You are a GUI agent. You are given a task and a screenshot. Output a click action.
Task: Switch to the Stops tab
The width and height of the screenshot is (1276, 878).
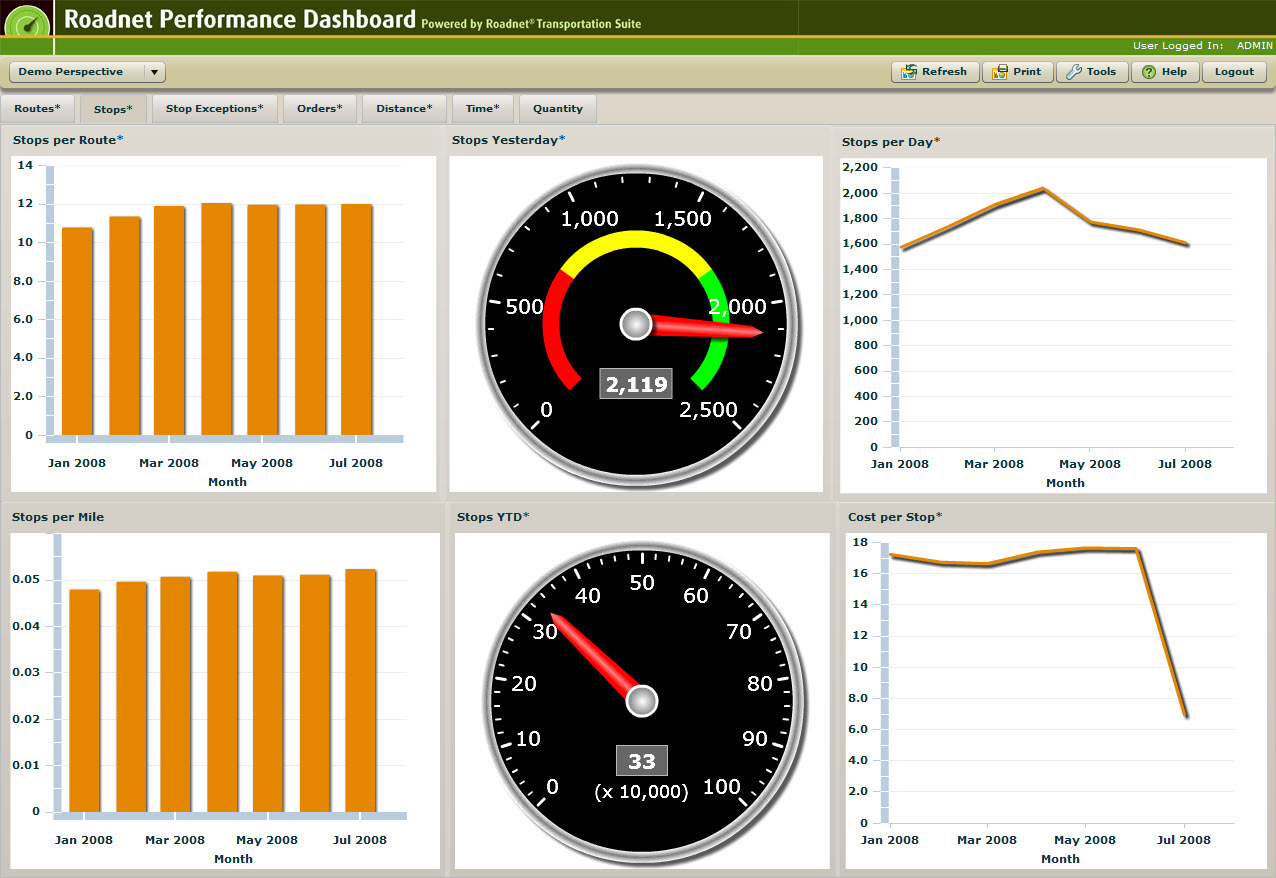click(113, 108)
